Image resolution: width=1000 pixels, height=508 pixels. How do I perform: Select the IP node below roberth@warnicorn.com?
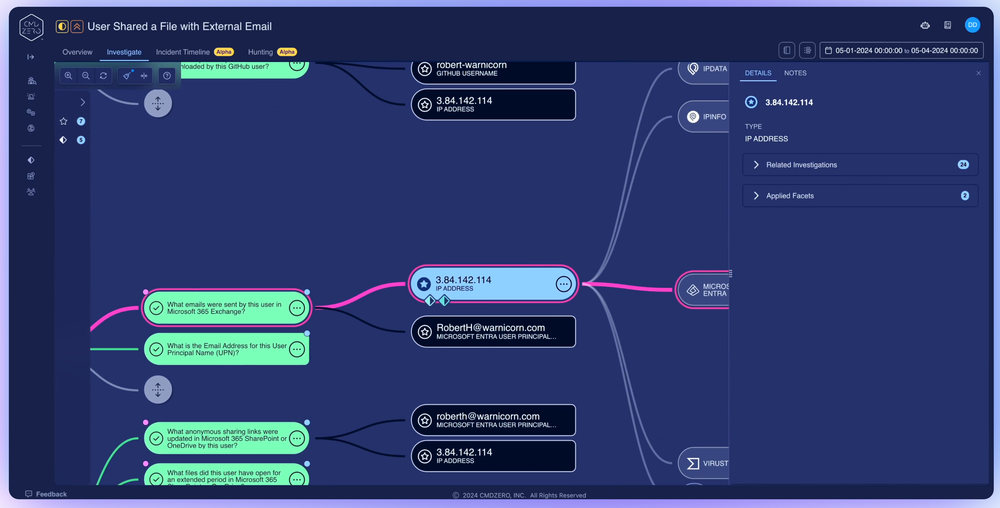tap(493, 456)
